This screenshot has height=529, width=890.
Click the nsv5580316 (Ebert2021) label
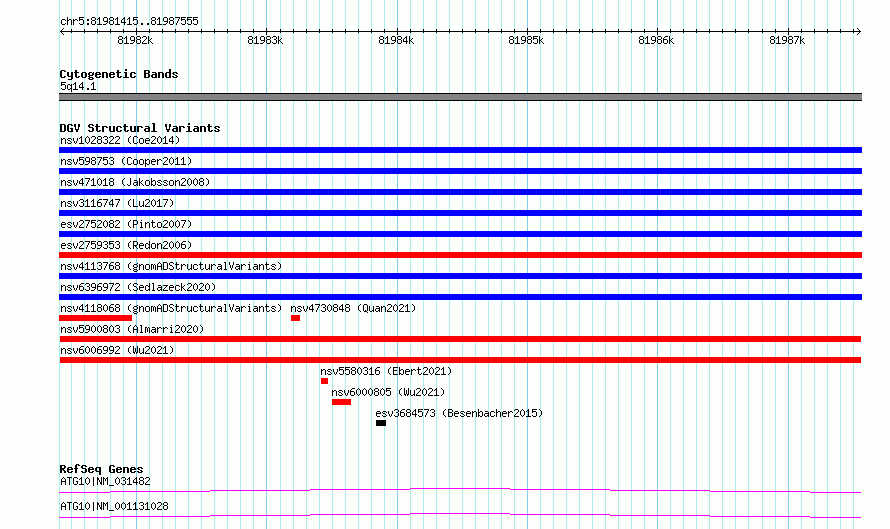tap(386, 371)
